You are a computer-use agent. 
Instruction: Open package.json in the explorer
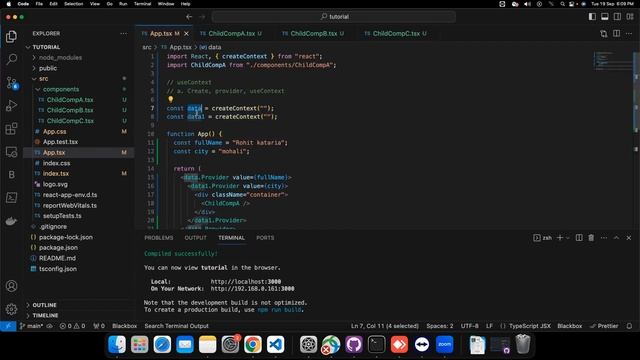58,247
